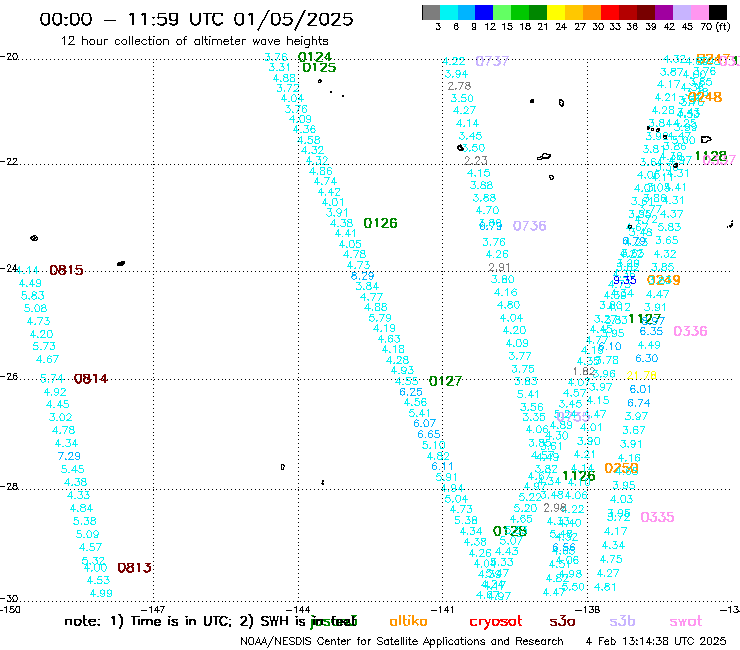740x650 pixels.
Task: Click the green time label 0124
Action: click(x=315, y=57)
